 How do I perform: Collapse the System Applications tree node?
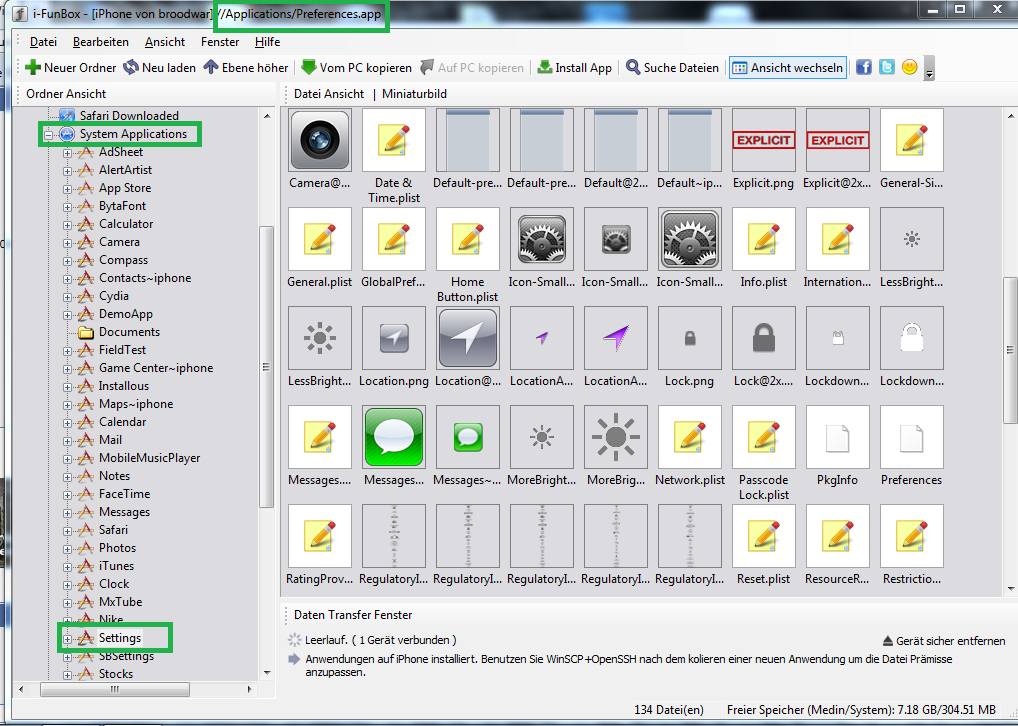49,135
